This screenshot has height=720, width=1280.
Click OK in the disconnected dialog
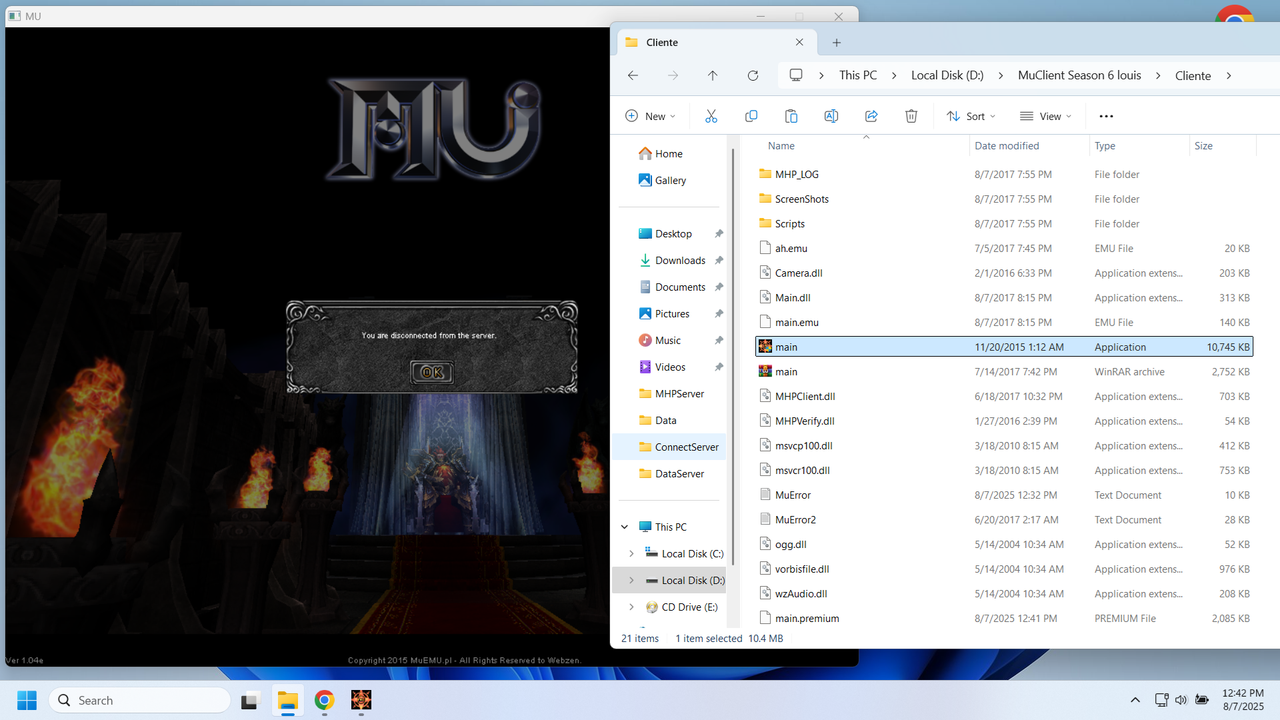pos(432,372)
